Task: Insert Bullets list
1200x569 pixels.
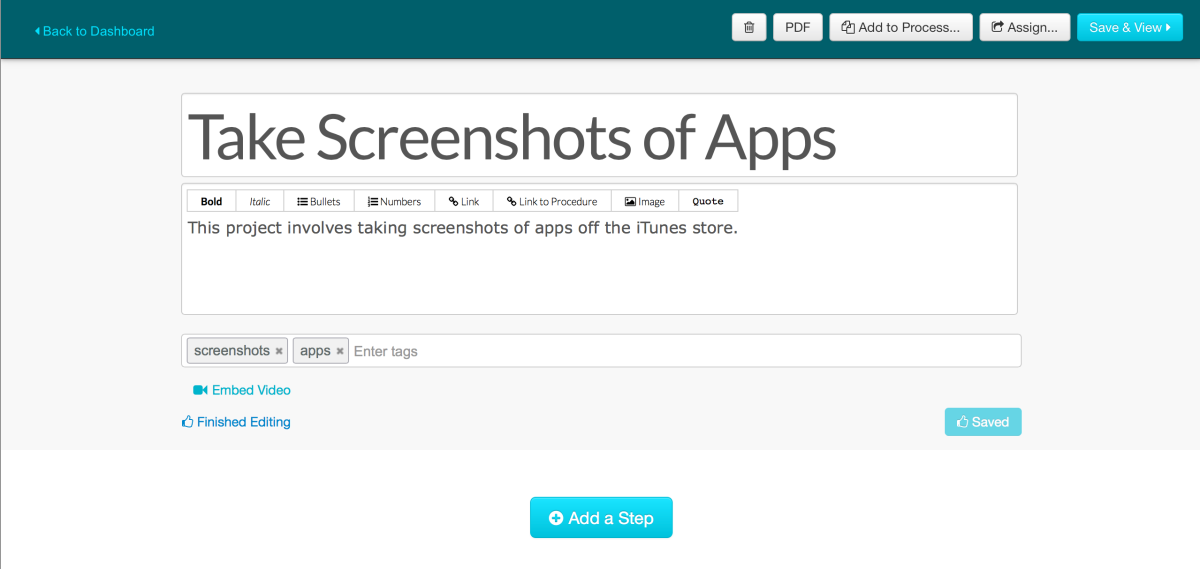Action: 319,201
